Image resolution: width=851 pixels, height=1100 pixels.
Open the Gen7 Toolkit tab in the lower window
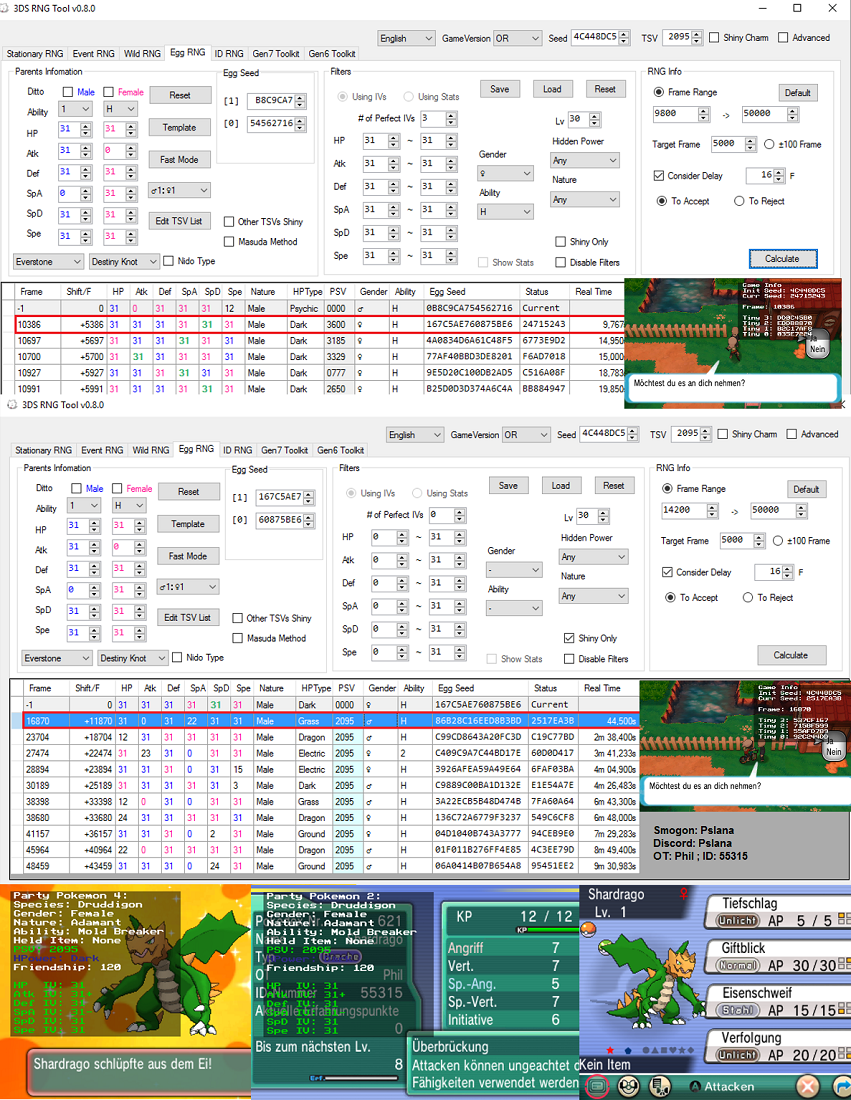pos(284,450)
